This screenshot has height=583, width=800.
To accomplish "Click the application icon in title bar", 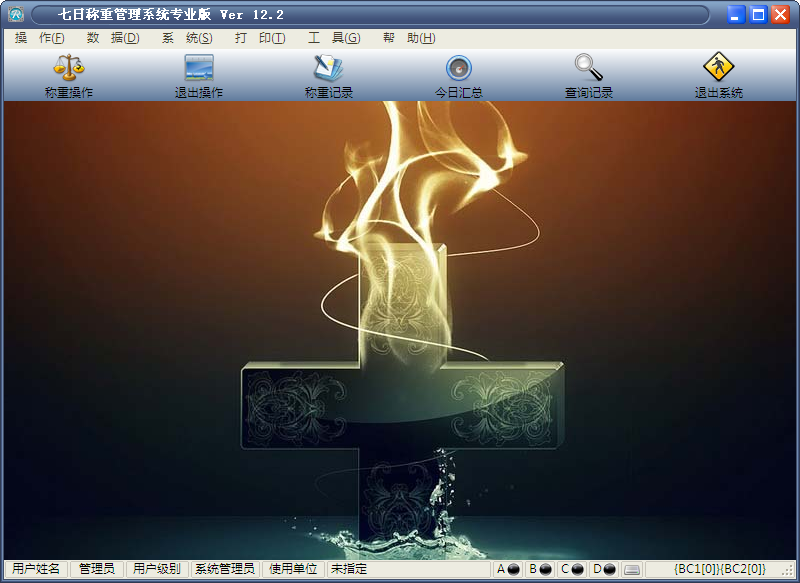I will (x=16, y=14).
